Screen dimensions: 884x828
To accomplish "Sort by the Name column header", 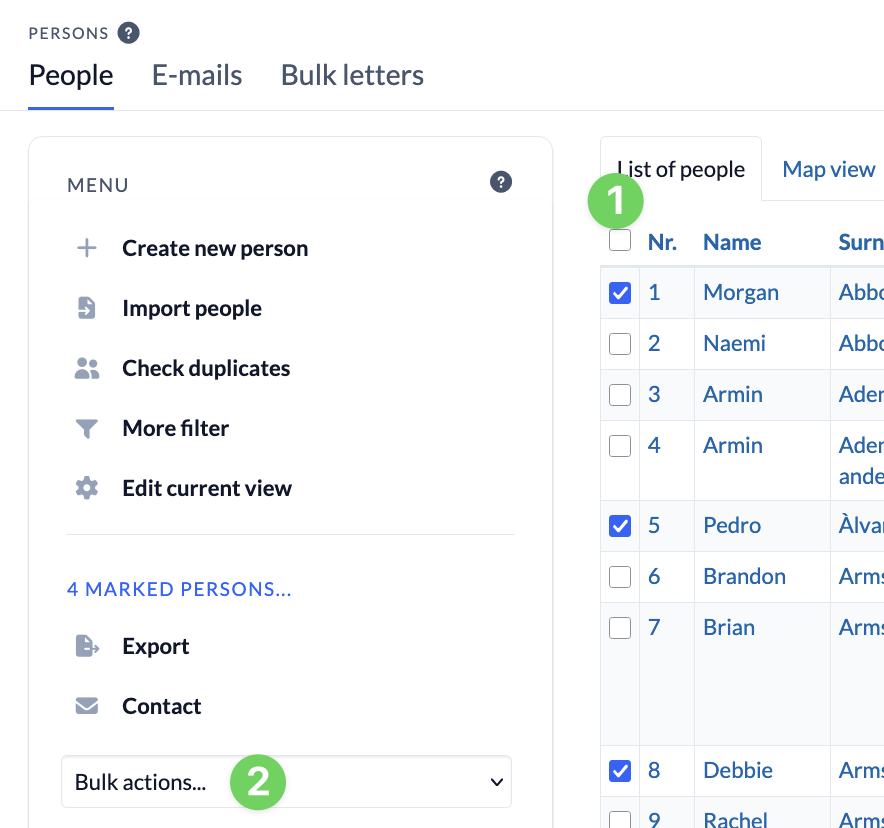I will coord(732,242).
